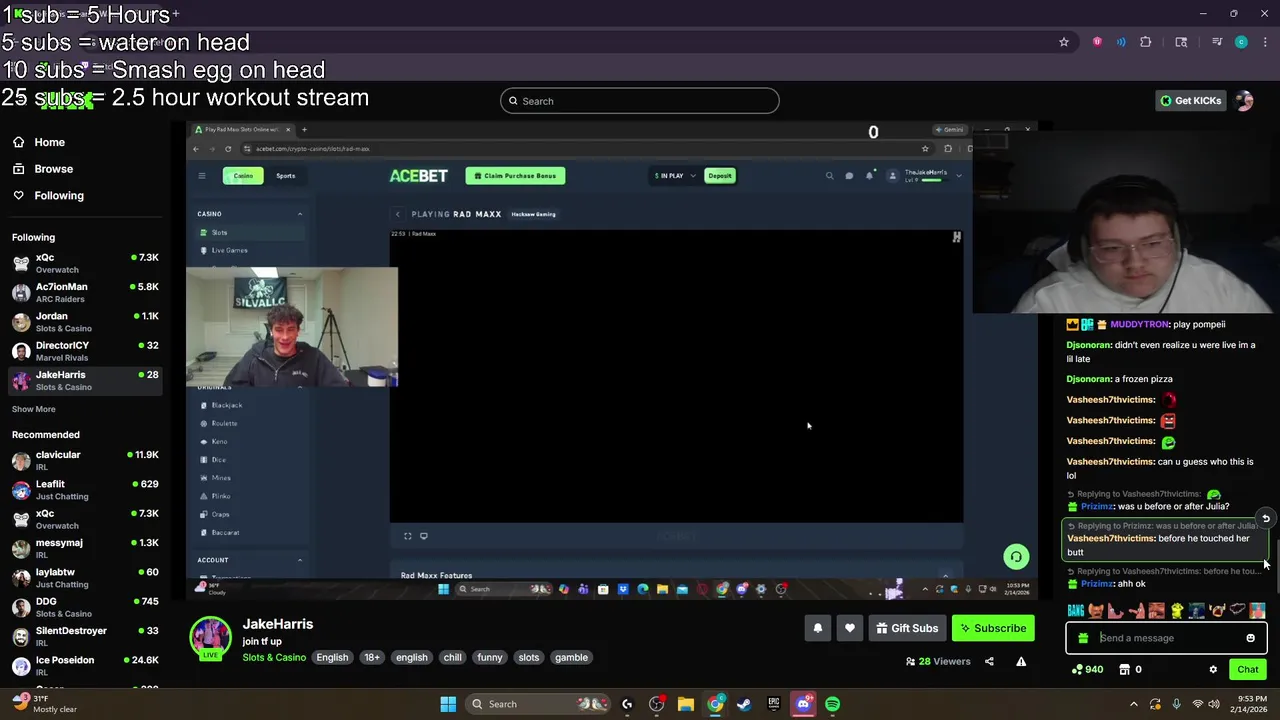The height and width of the screenshot is (720, 1280).
Task: Open Spotify from the Windows taskbar
Action: pos(832,704)
